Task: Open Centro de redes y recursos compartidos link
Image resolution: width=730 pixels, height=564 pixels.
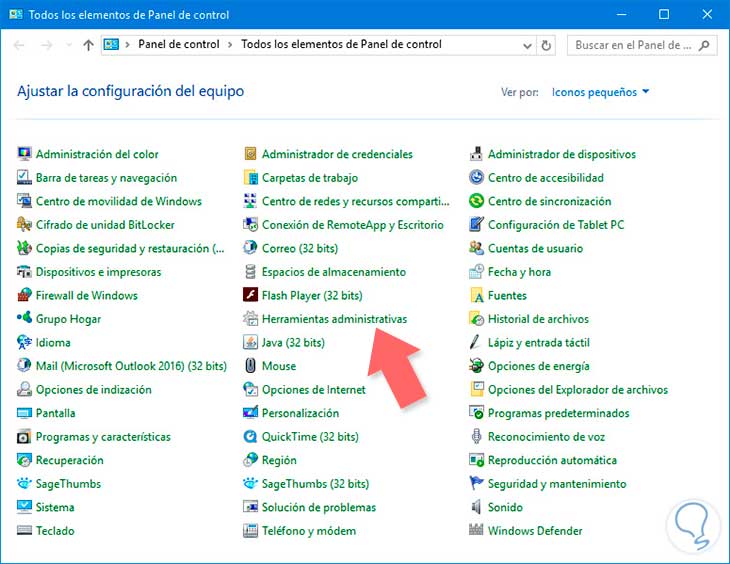Action: pyautogui.click(x=356, y=202)
